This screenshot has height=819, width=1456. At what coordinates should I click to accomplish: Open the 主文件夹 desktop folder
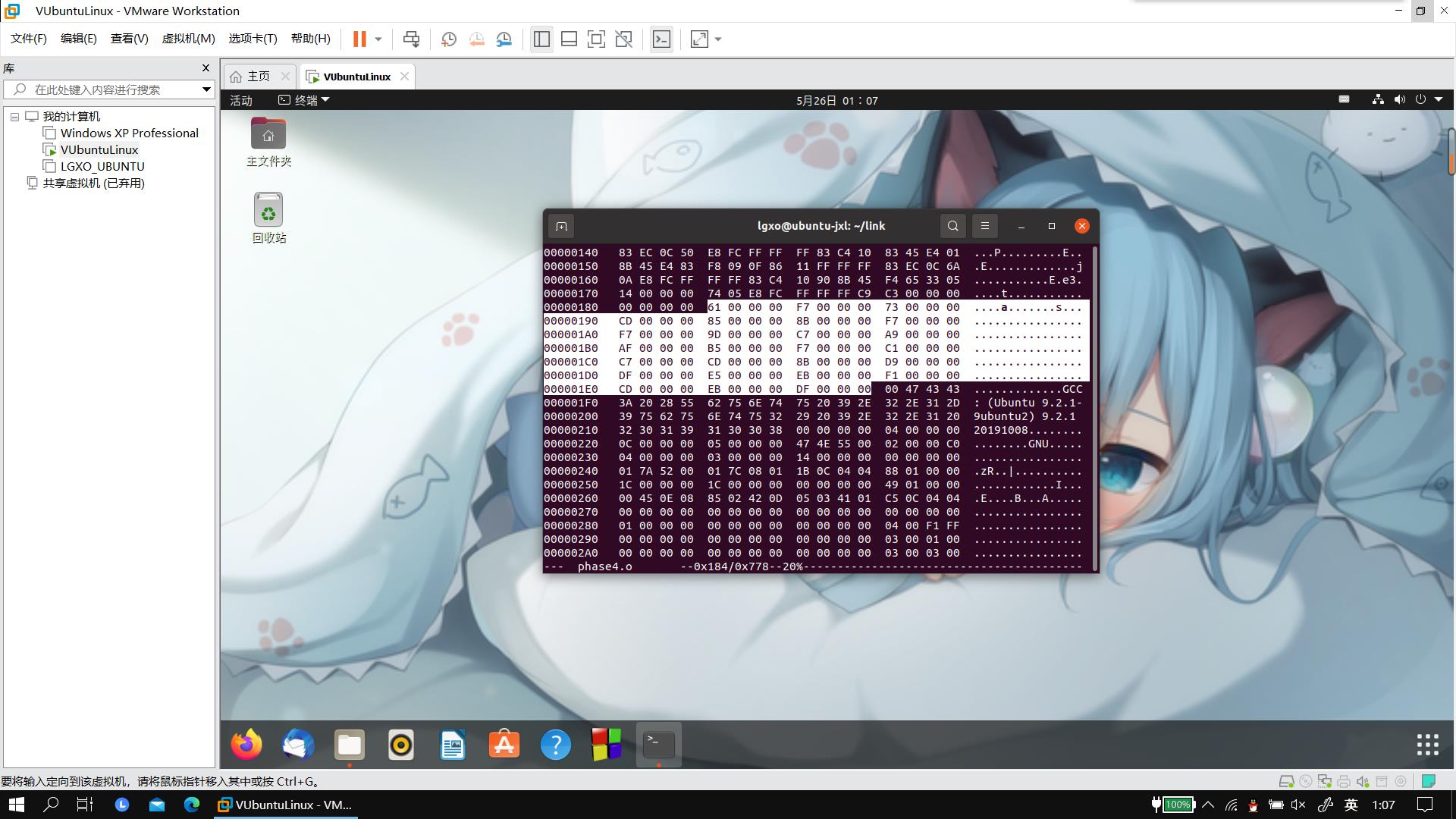click(268, 143)
